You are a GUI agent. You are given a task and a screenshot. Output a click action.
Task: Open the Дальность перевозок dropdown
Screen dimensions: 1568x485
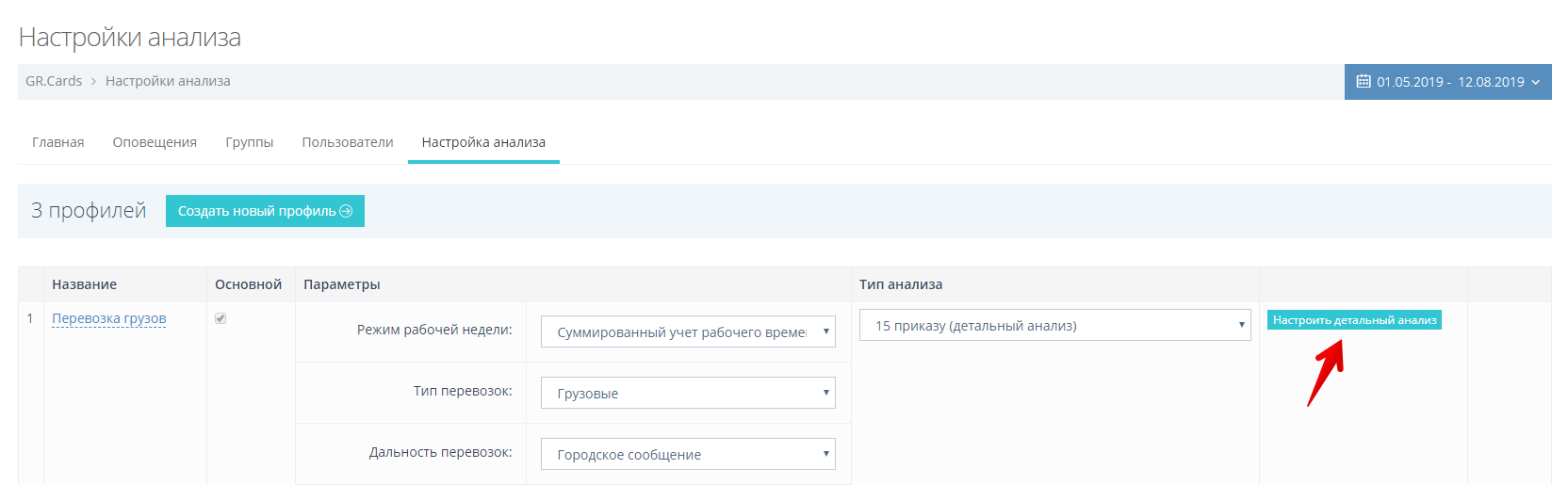[688, 454]
